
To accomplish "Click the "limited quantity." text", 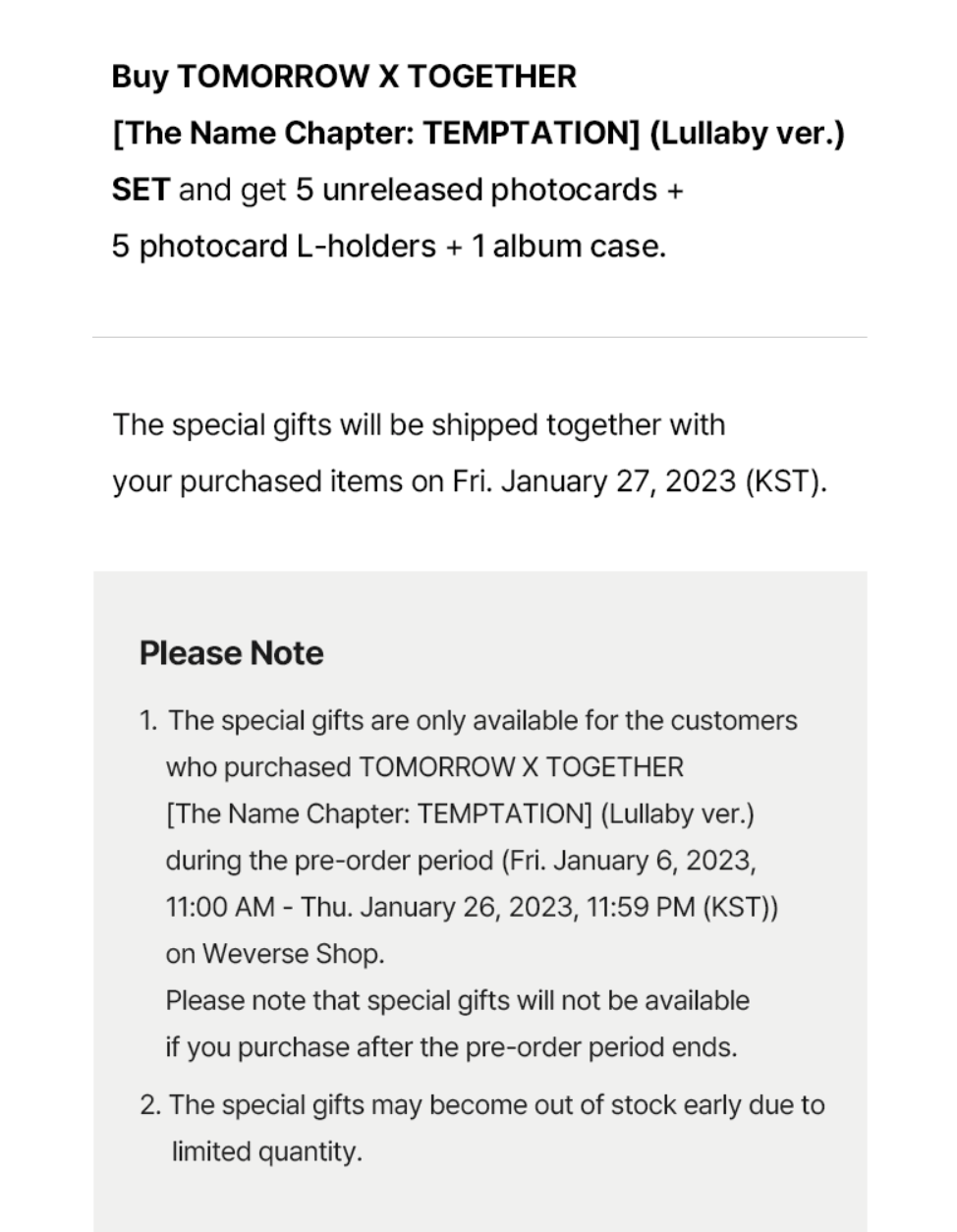I will coord(266,1151).
